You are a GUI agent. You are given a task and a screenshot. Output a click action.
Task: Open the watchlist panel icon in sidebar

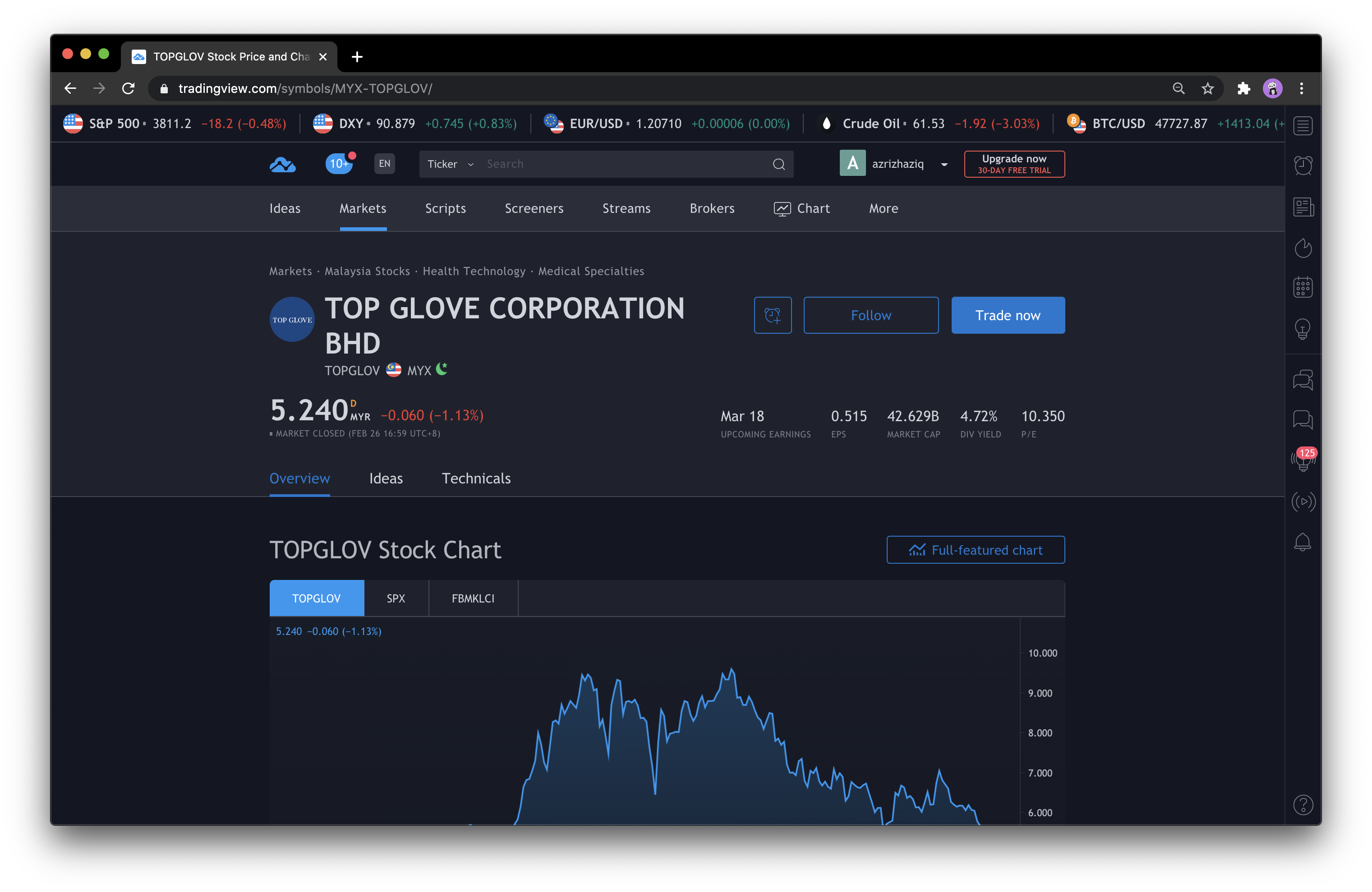click(x=1303, y=125)
